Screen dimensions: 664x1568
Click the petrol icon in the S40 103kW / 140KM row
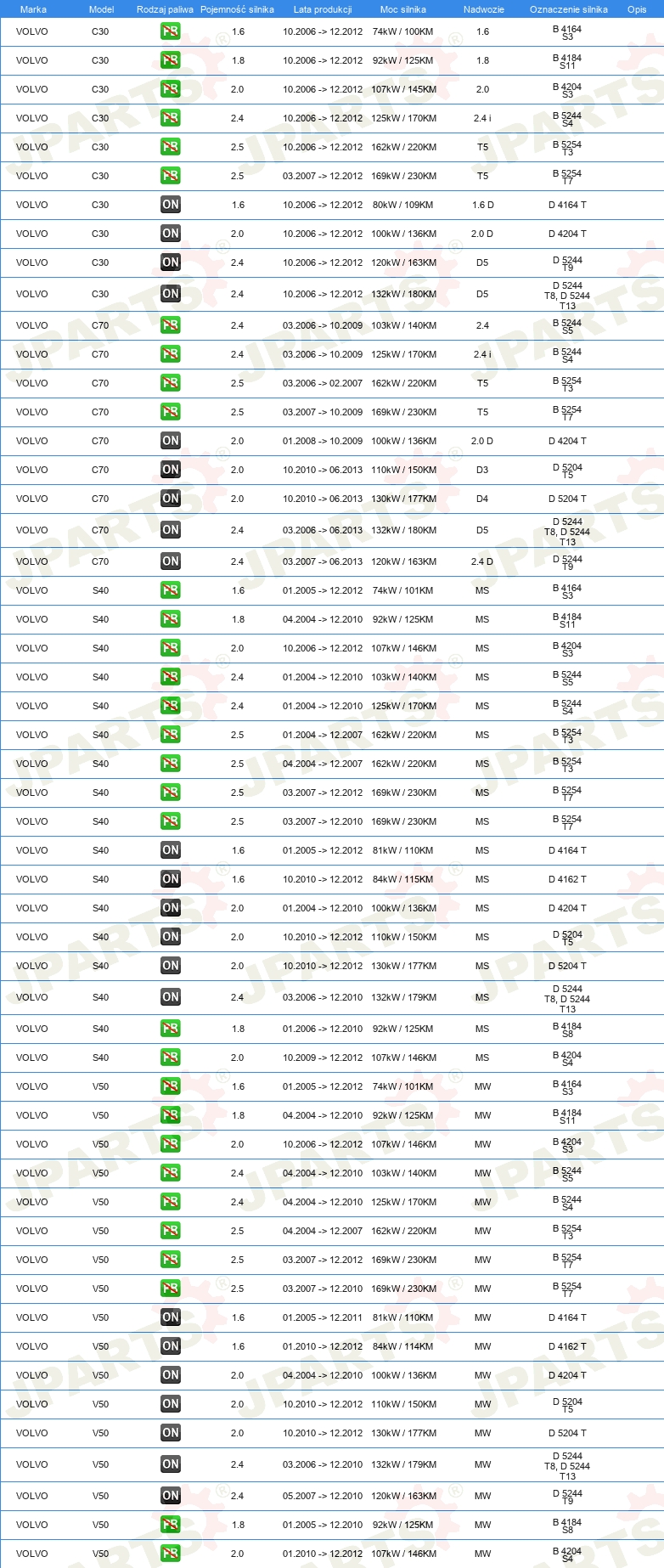pyautogui.click(x=171, y=677)
